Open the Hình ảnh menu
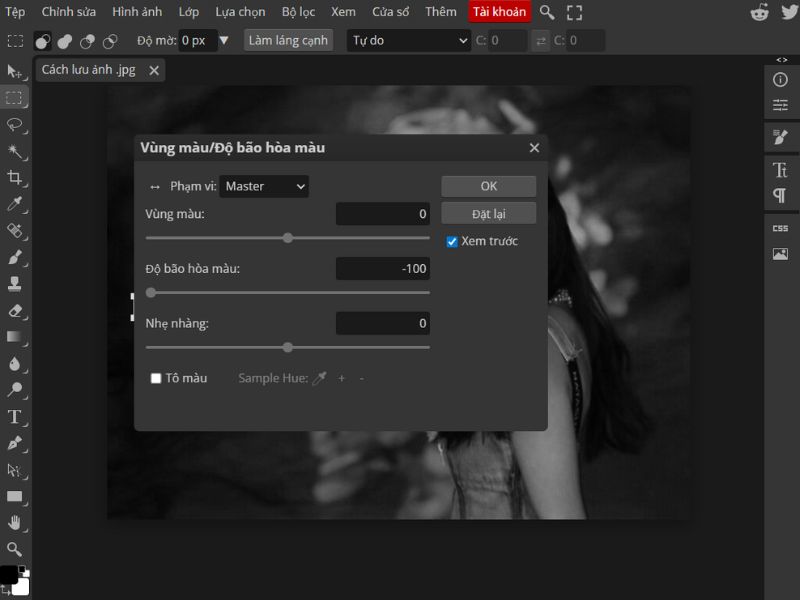 point(137,12)
